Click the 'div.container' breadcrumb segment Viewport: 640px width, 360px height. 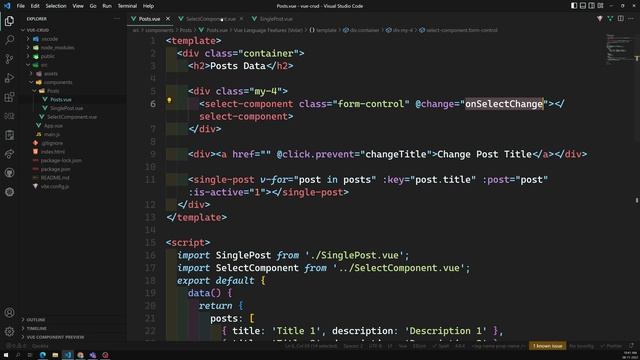364,30
